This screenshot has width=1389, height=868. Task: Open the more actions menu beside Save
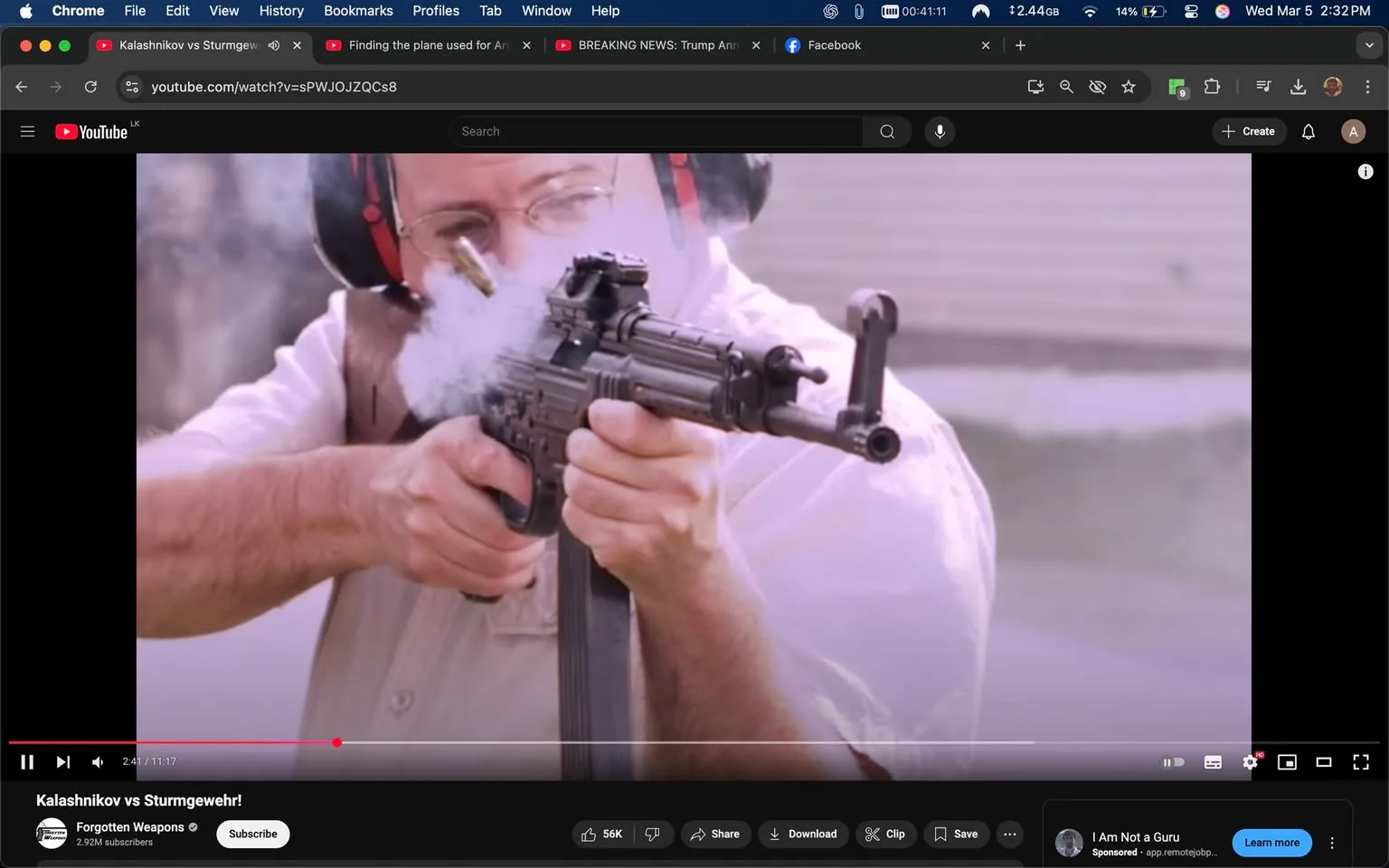1009,834
